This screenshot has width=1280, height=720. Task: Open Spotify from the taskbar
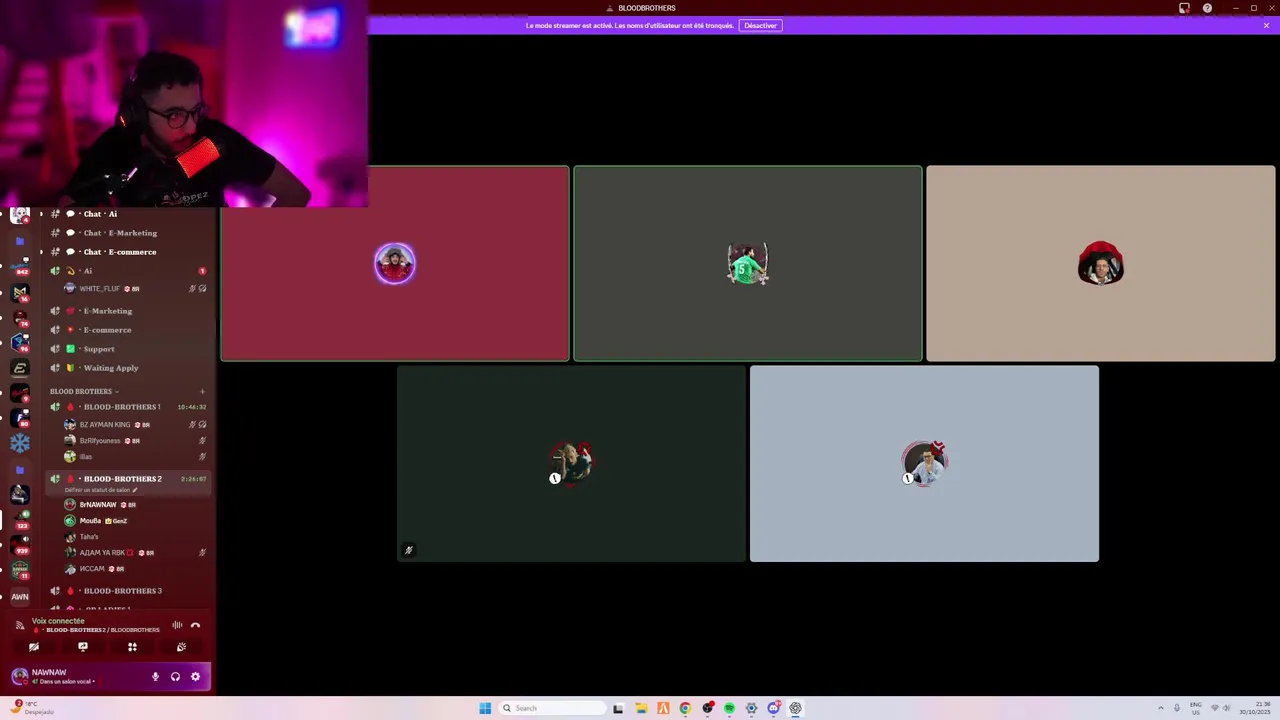coord(729,708)
